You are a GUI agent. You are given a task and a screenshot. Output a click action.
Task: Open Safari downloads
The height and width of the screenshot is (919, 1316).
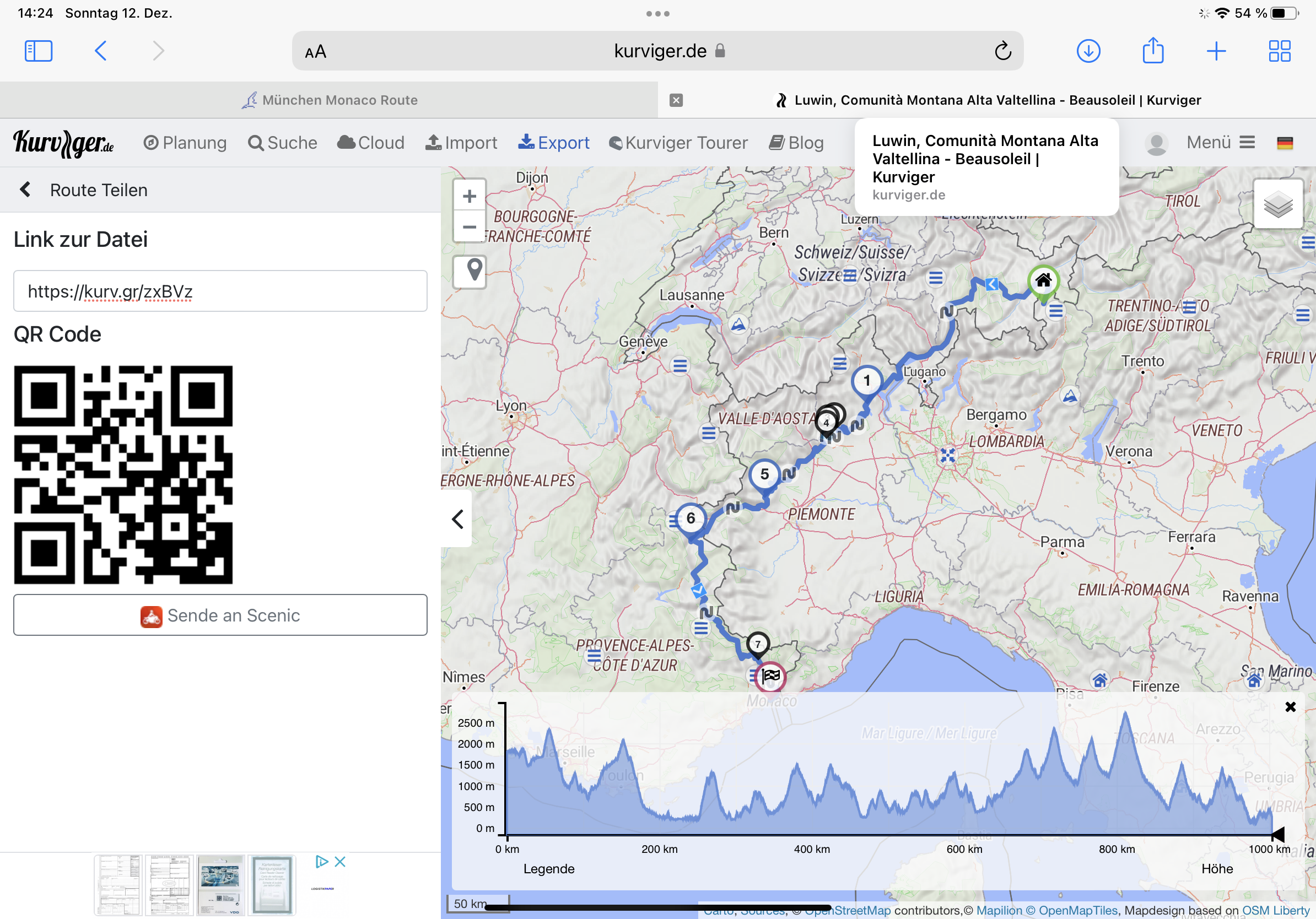point(1088,51)
